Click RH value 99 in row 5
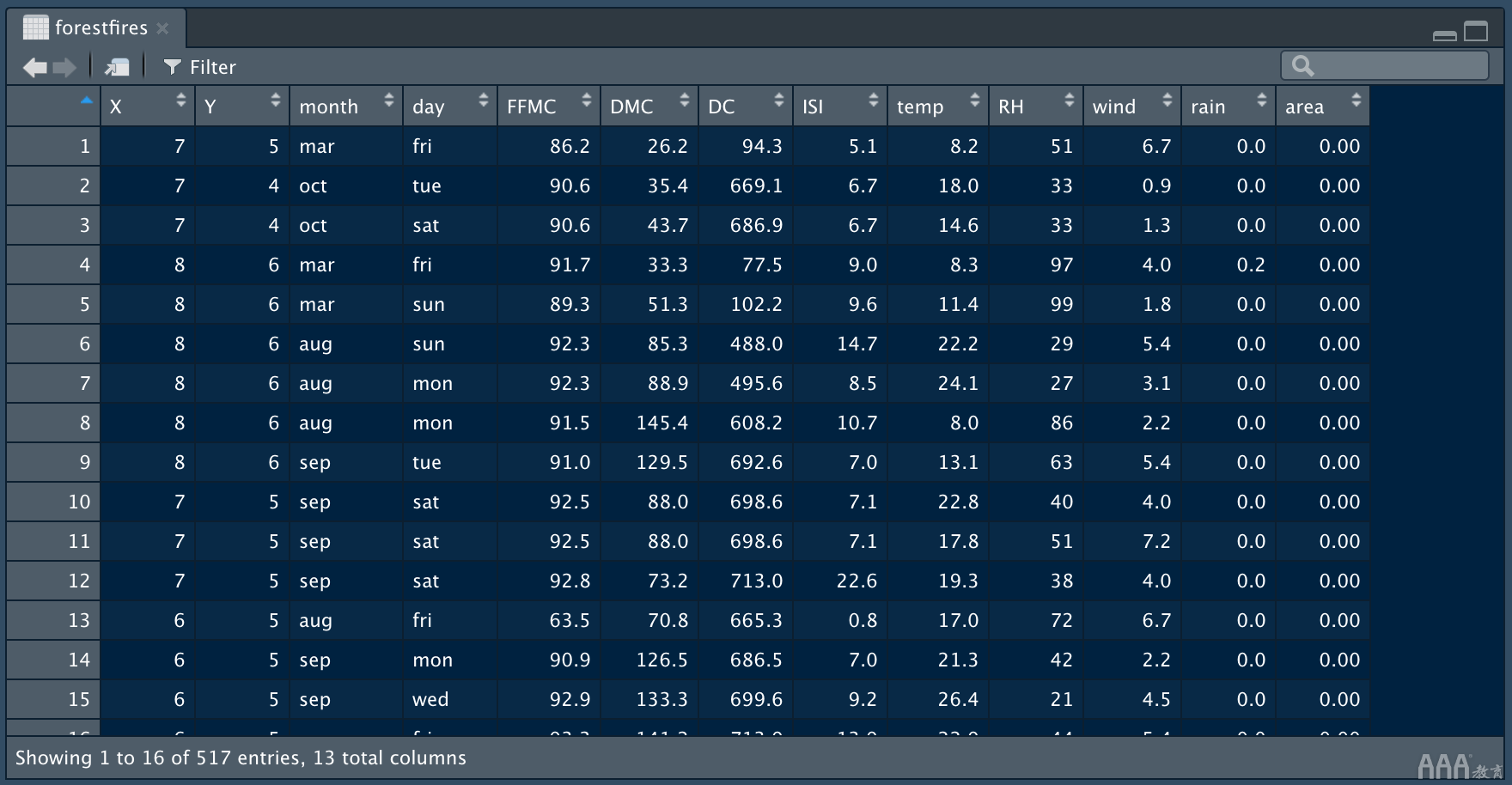1512x785 pixels. pyautogui.click(x=1062, y=305)
